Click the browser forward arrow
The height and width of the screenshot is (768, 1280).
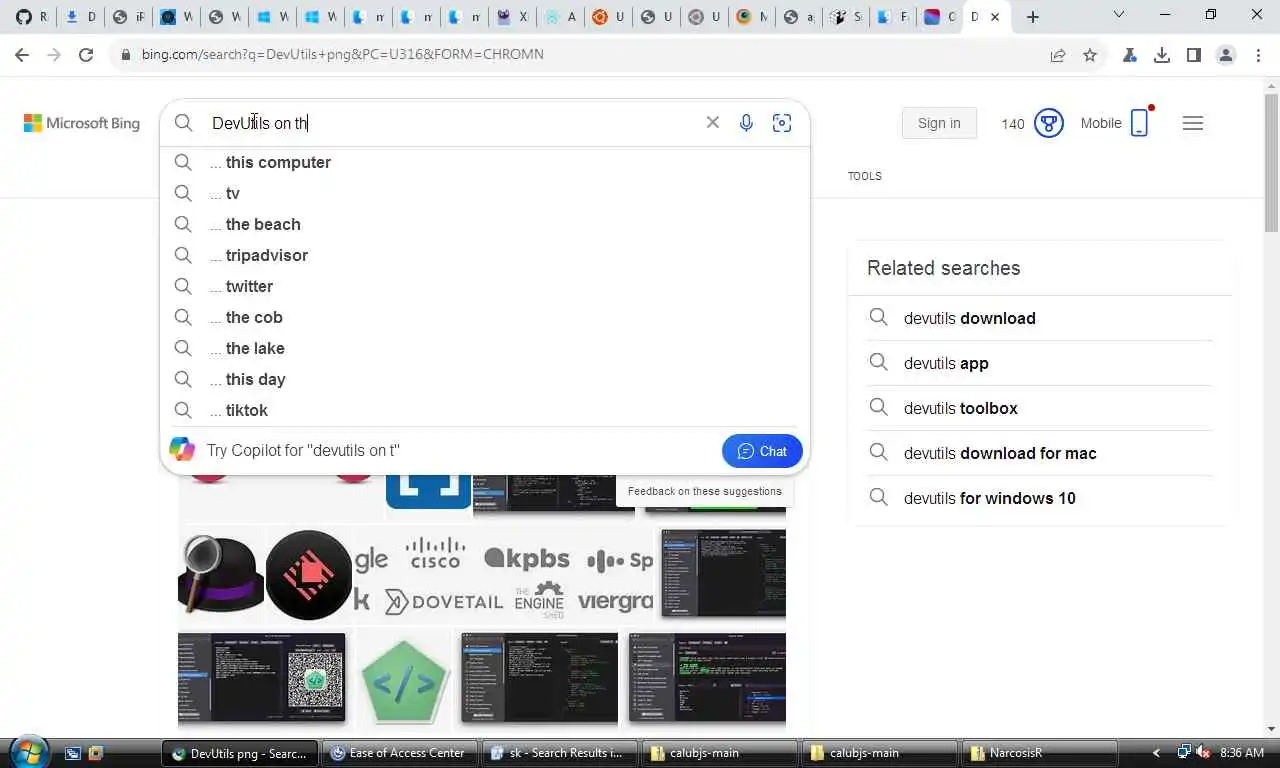(54, 55)
